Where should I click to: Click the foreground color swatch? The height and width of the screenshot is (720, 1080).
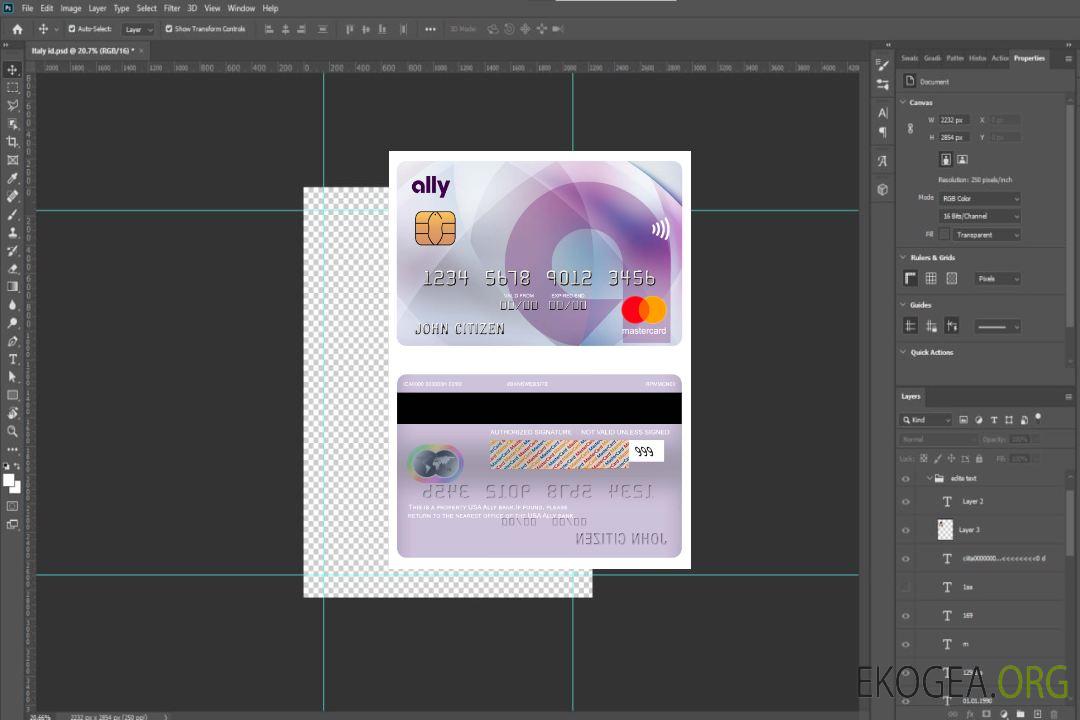(9, 481)
